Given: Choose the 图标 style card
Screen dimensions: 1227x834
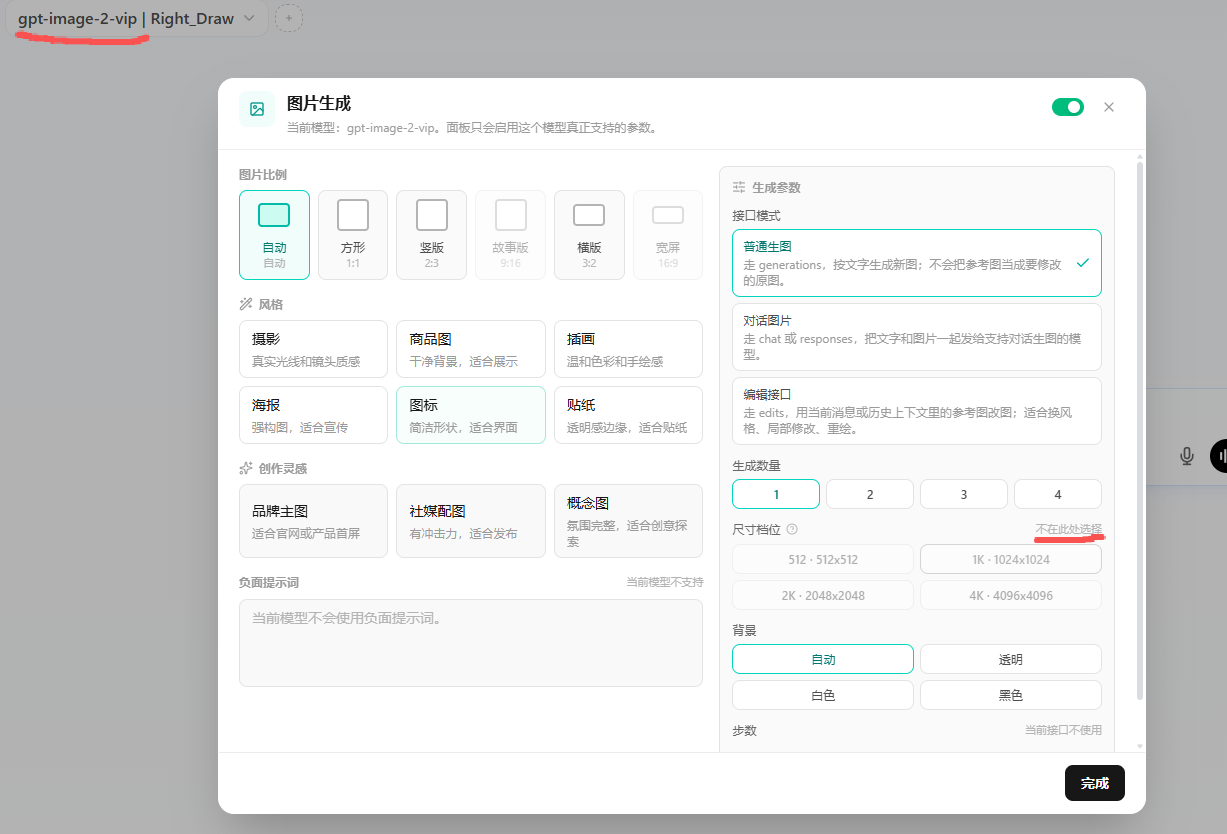Looking at the screenshot, I should pos(471,415).
